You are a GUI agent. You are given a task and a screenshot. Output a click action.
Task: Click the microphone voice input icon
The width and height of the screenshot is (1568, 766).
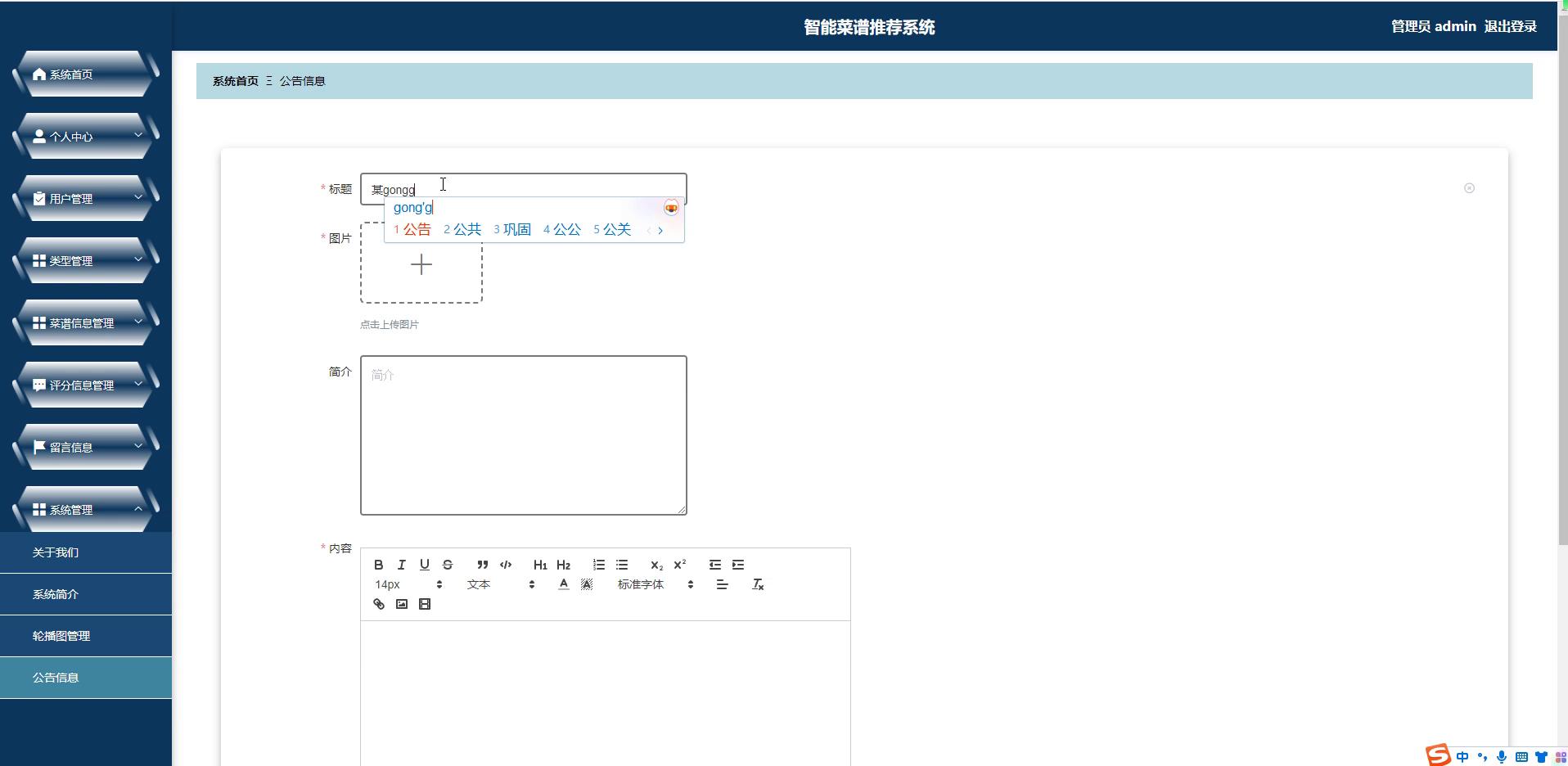tap(1502, 757)
